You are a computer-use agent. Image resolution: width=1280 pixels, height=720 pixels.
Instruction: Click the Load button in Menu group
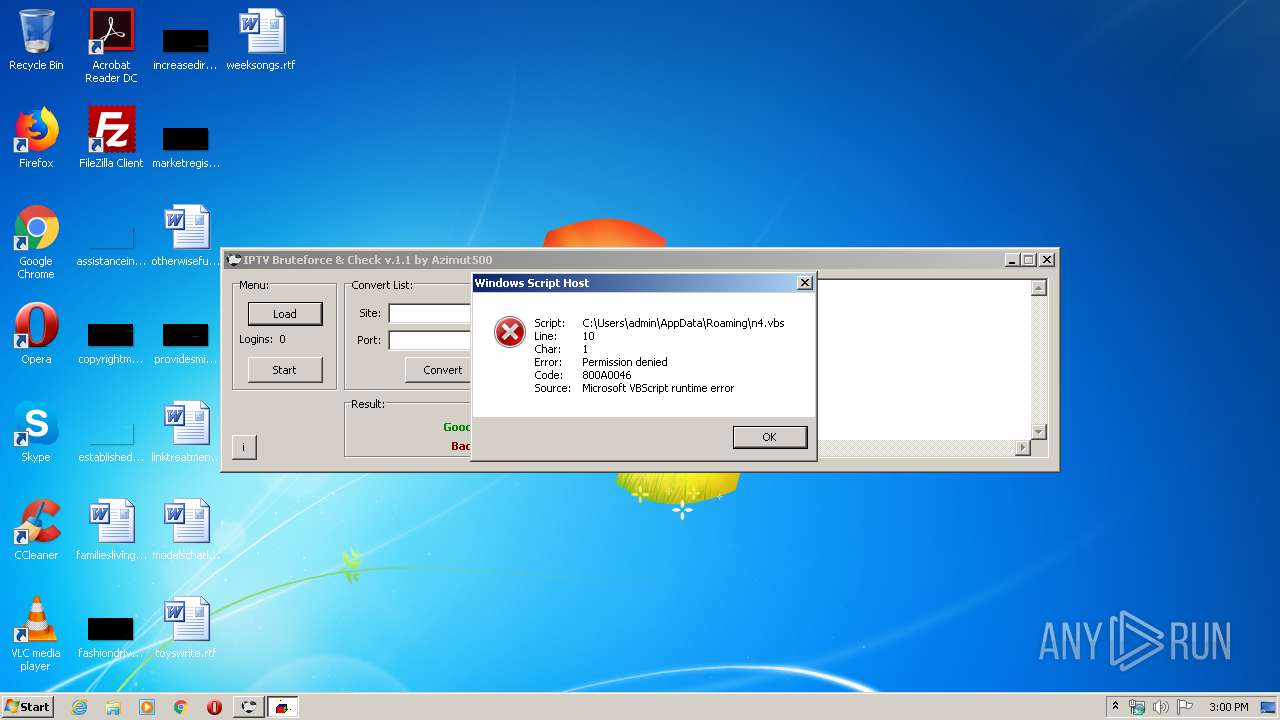click(x=285, y=313)
